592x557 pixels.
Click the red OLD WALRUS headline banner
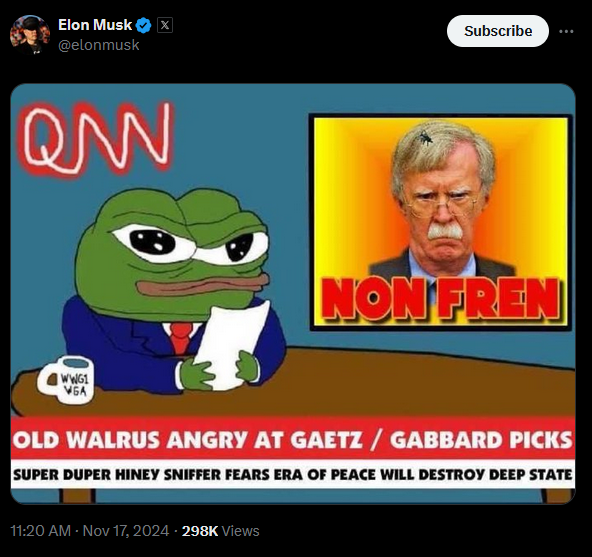(x=293, y=439)
